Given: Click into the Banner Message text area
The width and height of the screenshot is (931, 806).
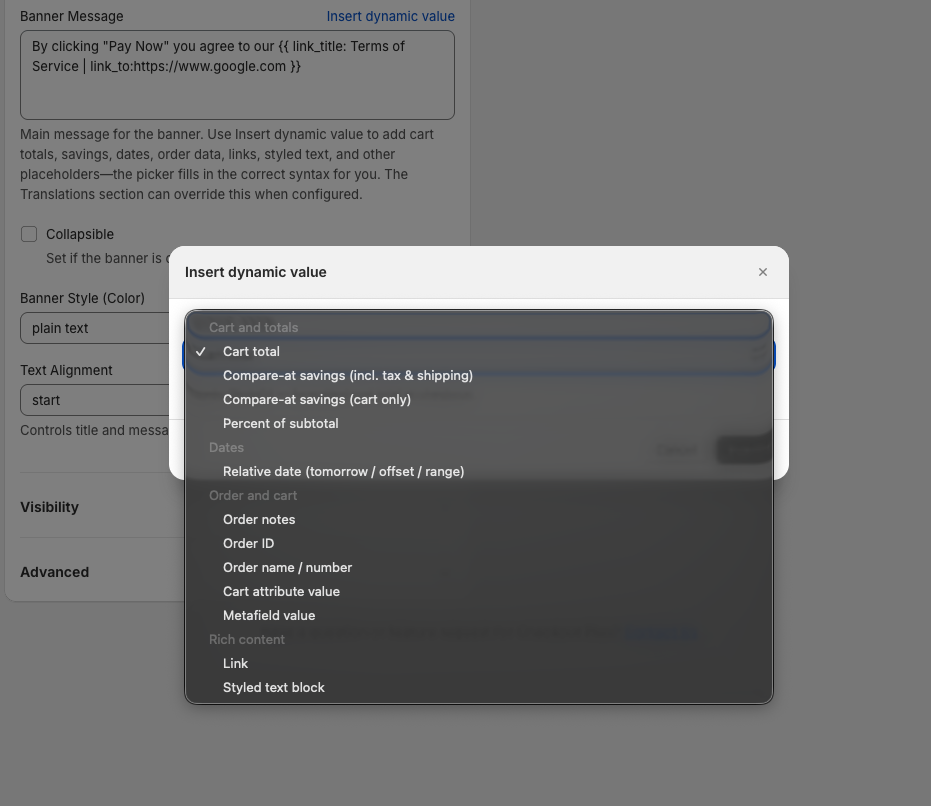Looking at the screenshot, I should point(237,75).
